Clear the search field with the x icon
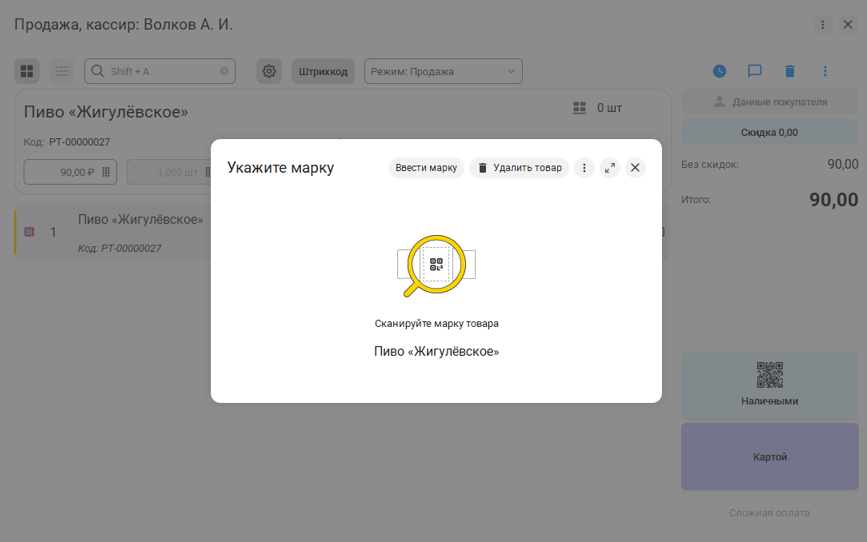 [x=224, y=71]
